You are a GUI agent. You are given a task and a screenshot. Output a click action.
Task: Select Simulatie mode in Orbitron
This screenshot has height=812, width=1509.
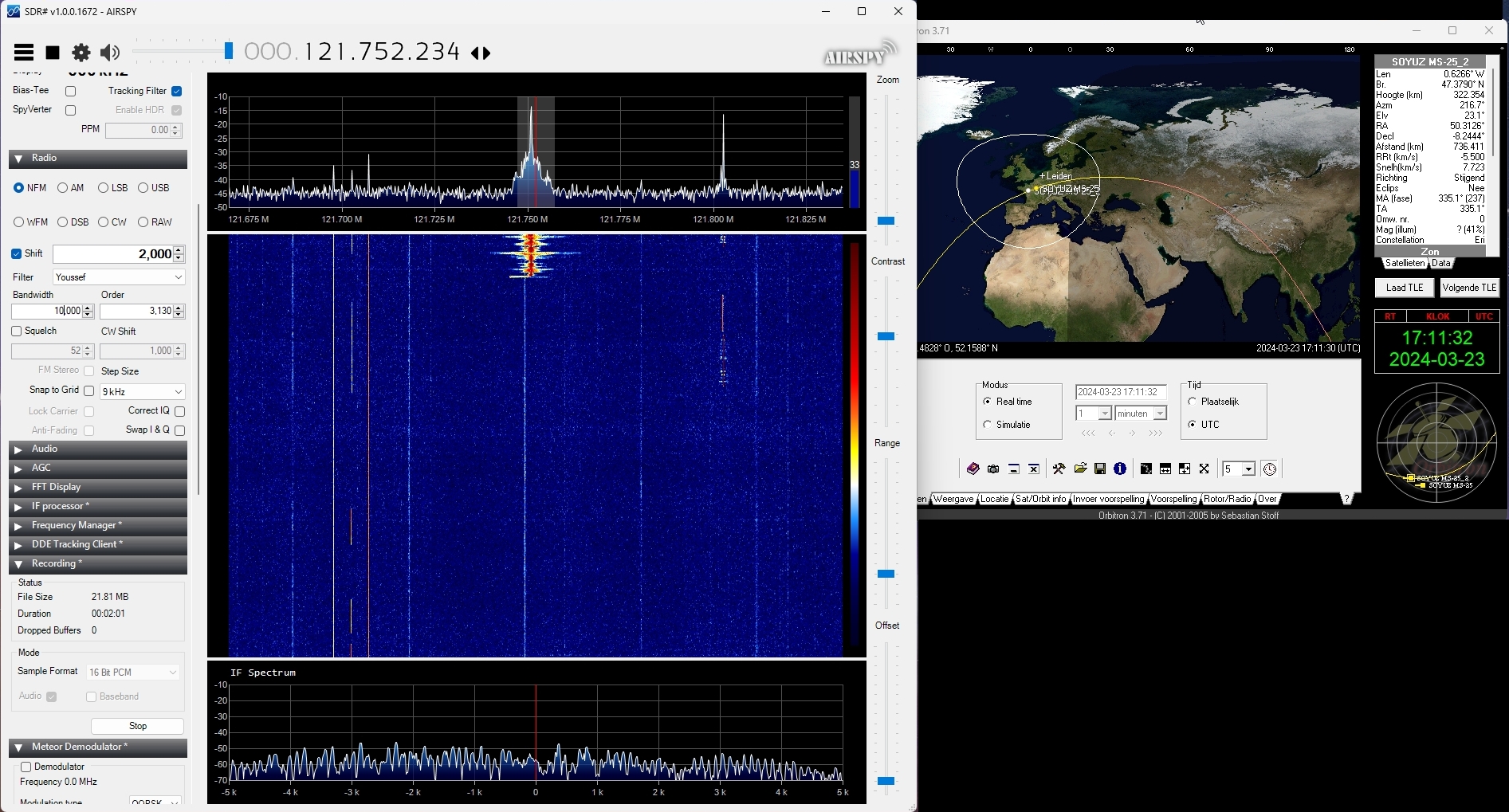(x=988, y=425)
